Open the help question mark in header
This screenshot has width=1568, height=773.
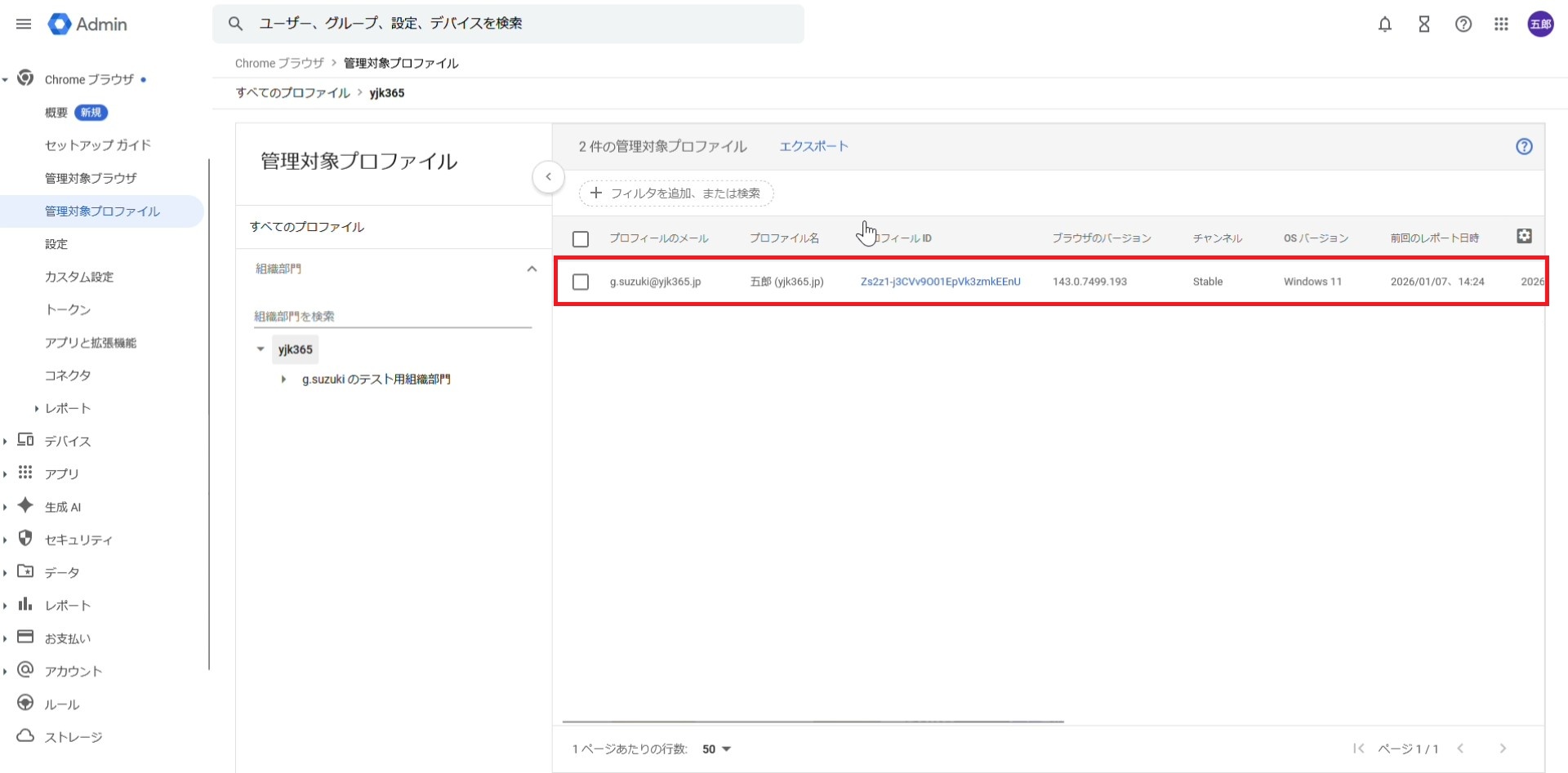click(1463, 24)
